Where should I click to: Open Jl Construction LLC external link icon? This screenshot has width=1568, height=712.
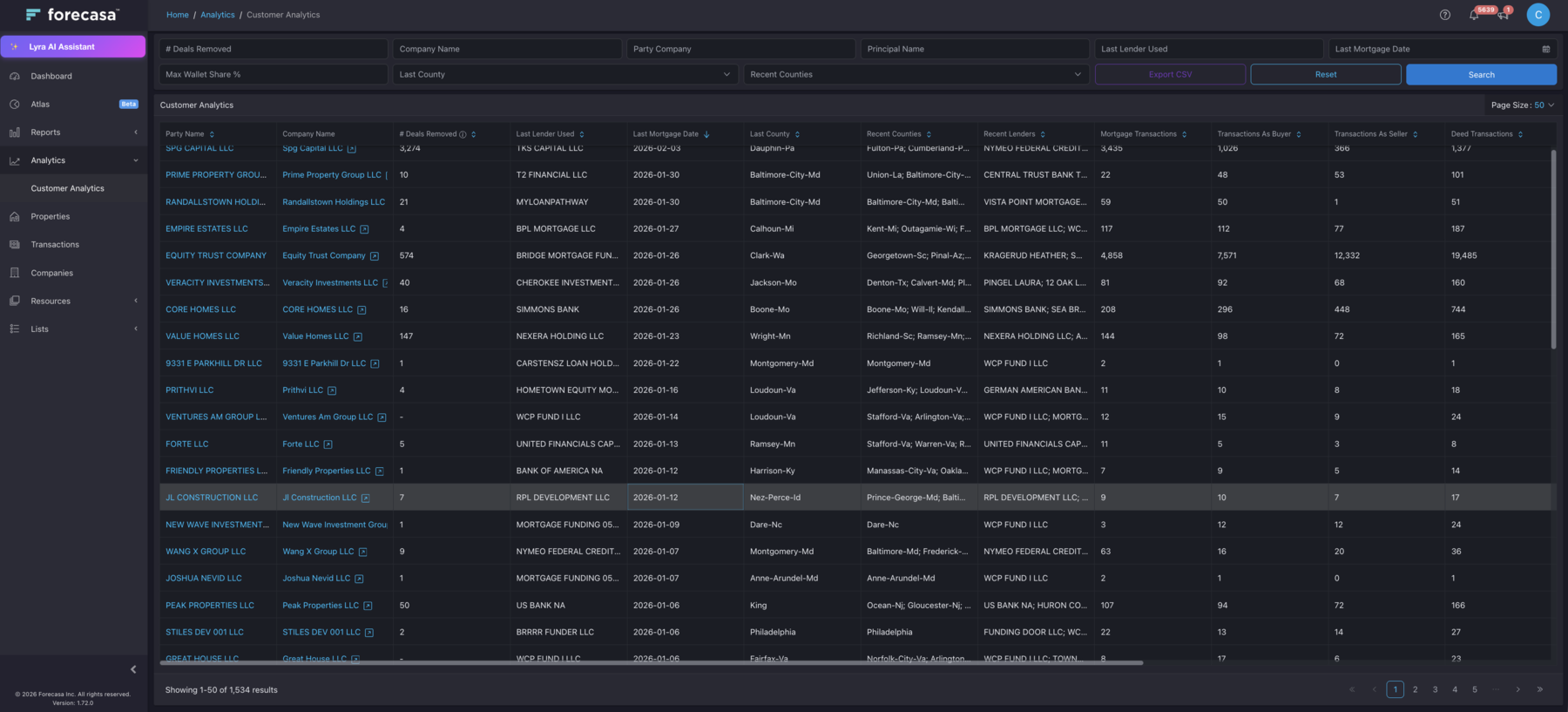365,498
